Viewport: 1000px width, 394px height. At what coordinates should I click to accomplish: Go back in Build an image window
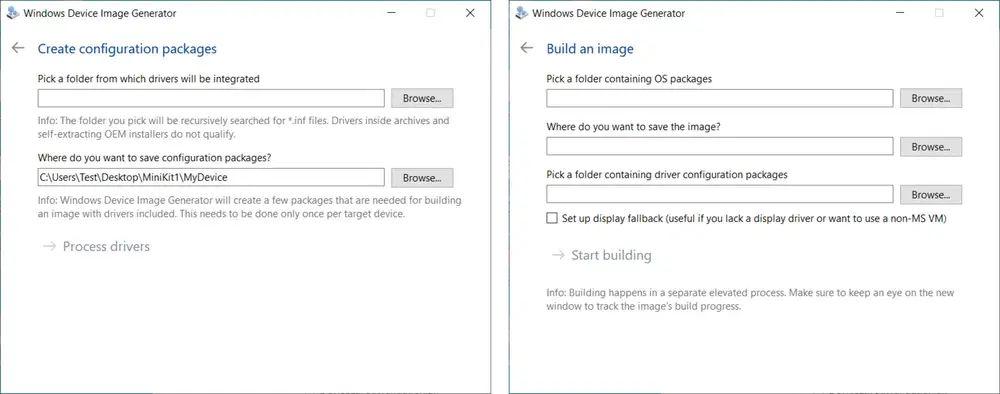(526, 48)
